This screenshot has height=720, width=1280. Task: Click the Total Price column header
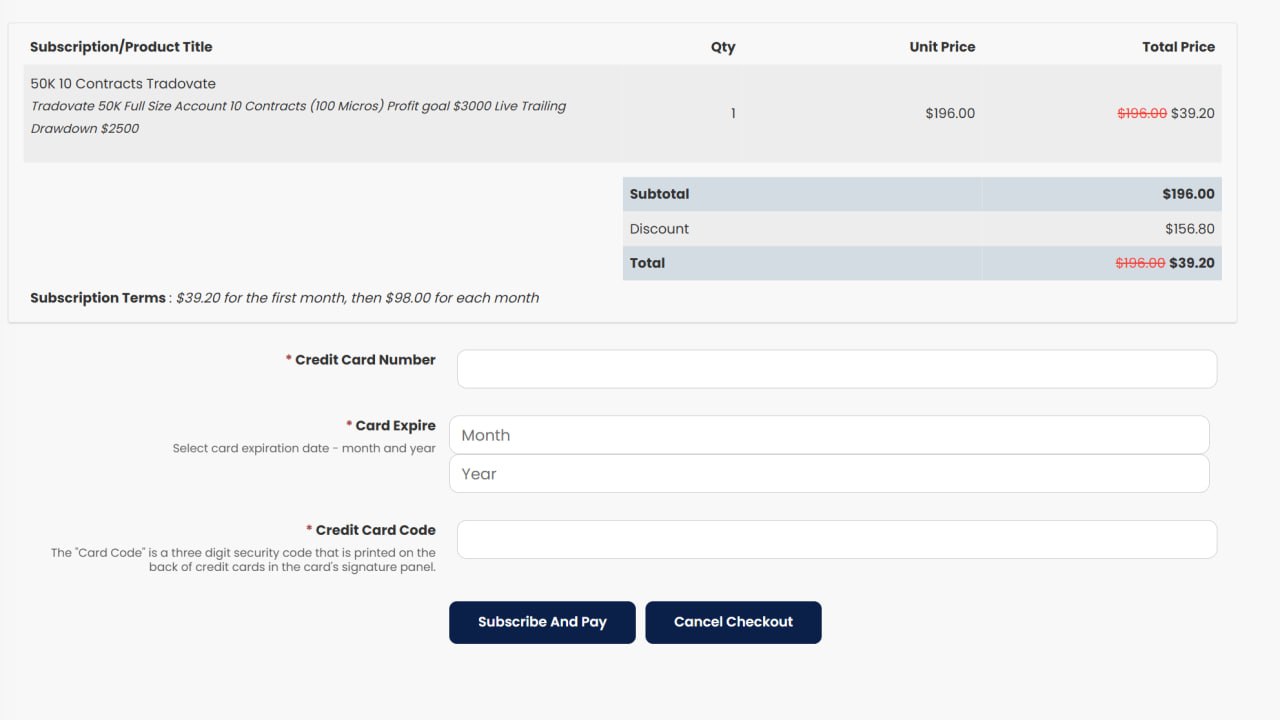click(x=1178, y=46)
